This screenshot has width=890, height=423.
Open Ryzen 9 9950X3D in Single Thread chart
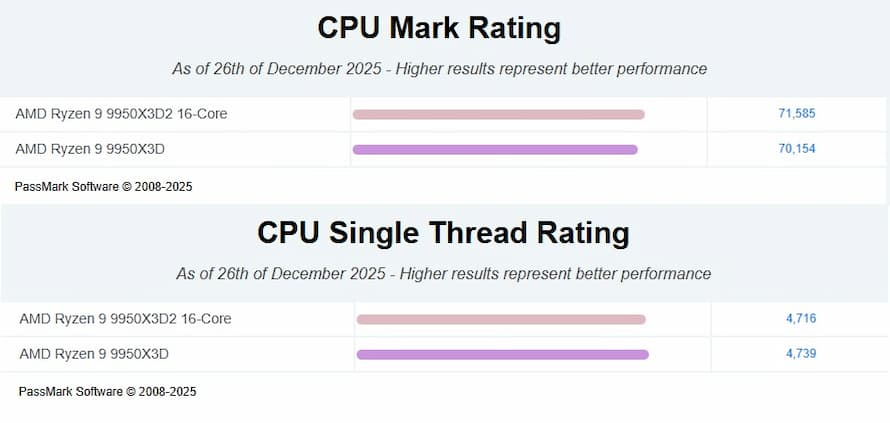point(94,354)
